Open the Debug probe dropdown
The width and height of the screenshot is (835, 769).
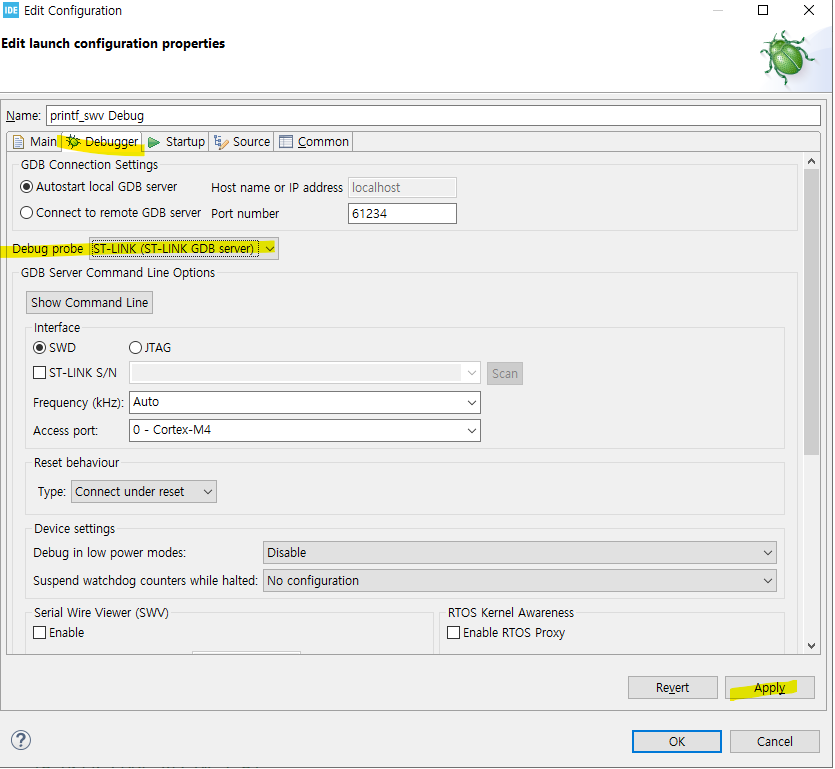point(184,249)
